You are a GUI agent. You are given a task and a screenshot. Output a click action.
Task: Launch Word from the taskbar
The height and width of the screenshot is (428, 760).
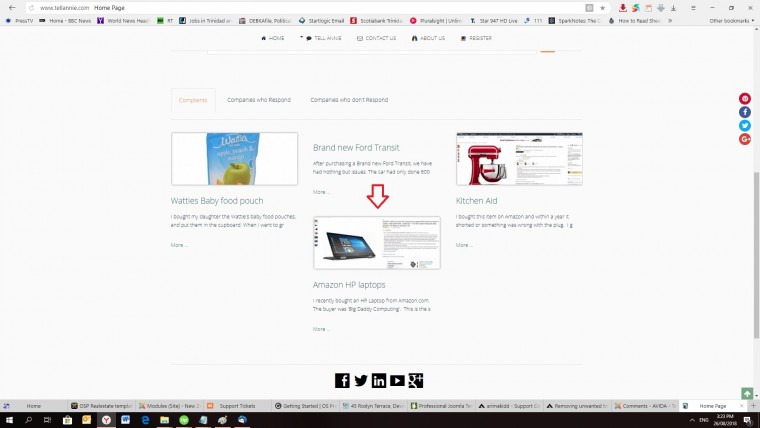125,420
